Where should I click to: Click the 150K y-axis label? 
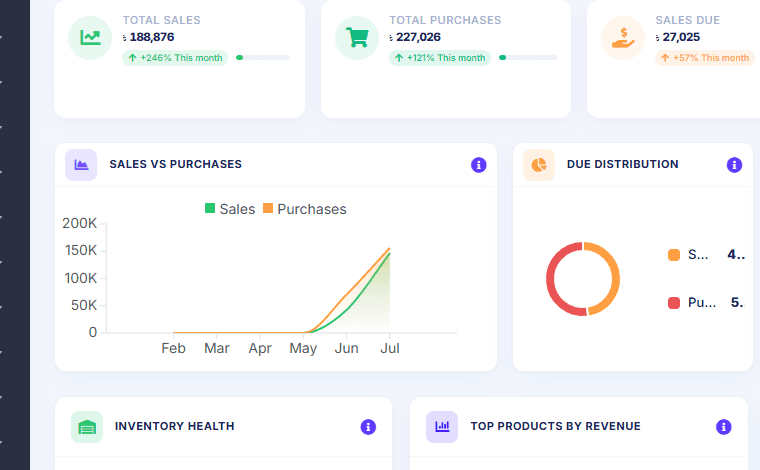click(81, 251)
